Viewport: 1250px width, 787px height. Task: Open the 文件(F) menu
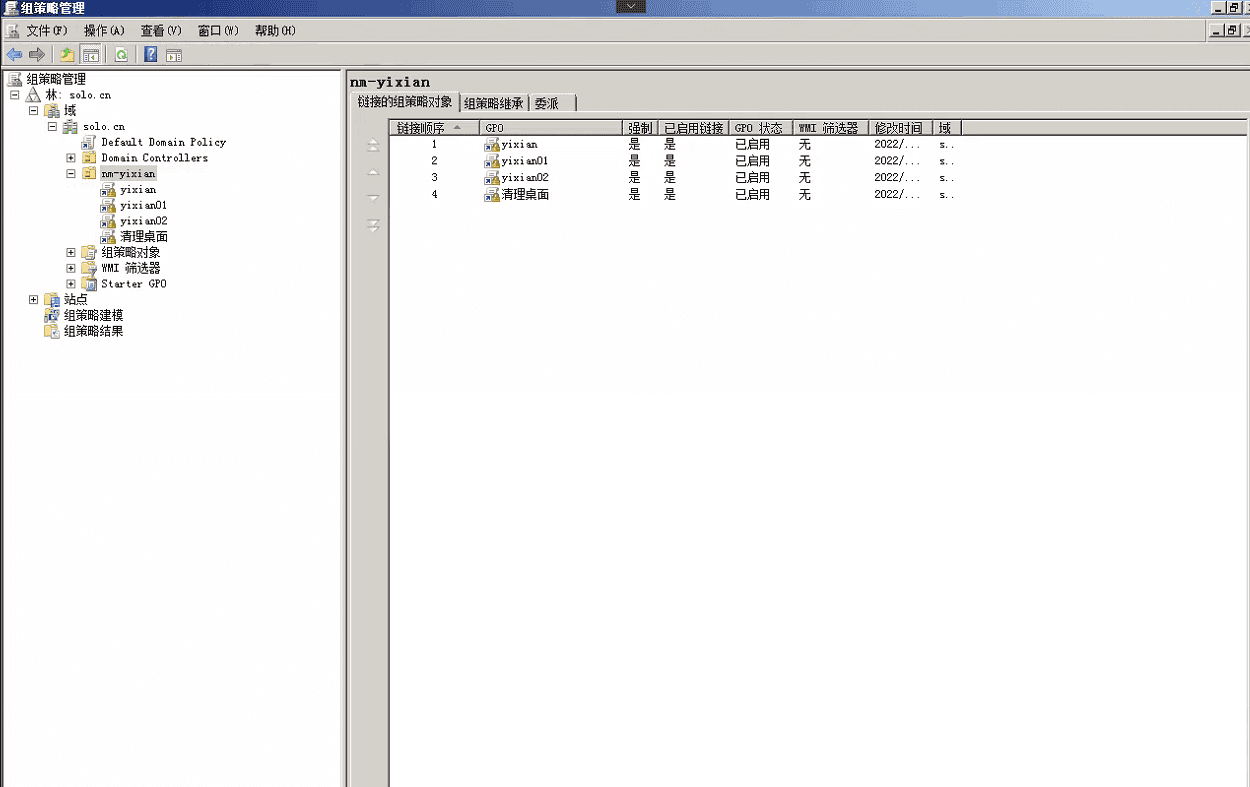[x=47, y=31]
